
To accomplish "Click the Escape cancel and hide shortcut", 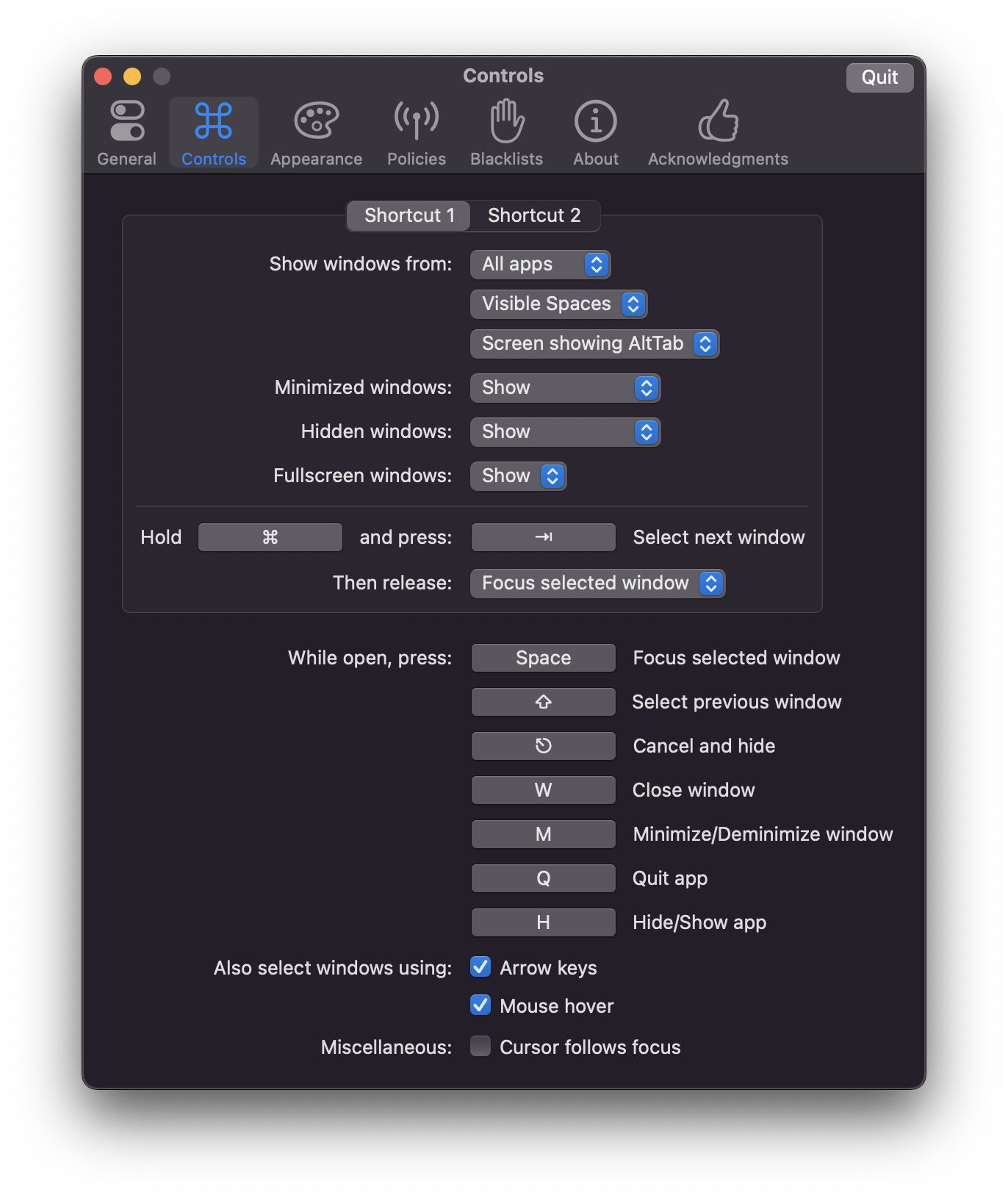I will pyautogui.click(x=543, y=746).
